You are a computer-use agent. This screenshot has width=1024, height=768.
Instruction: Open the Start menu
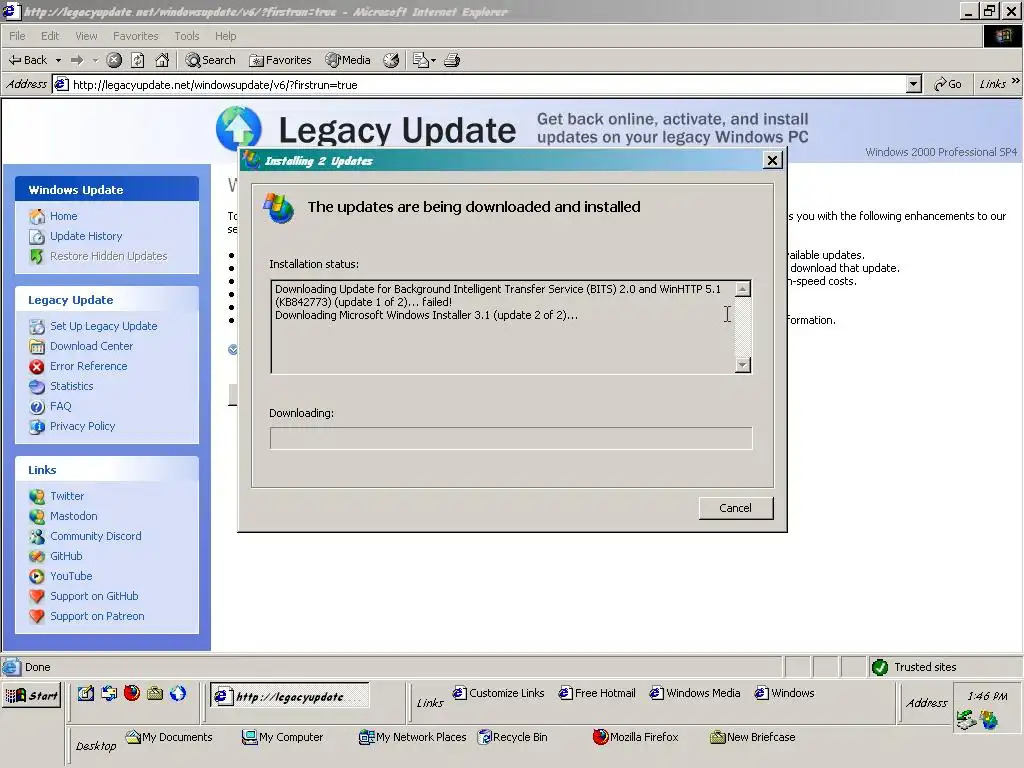(x=31, y=696)
